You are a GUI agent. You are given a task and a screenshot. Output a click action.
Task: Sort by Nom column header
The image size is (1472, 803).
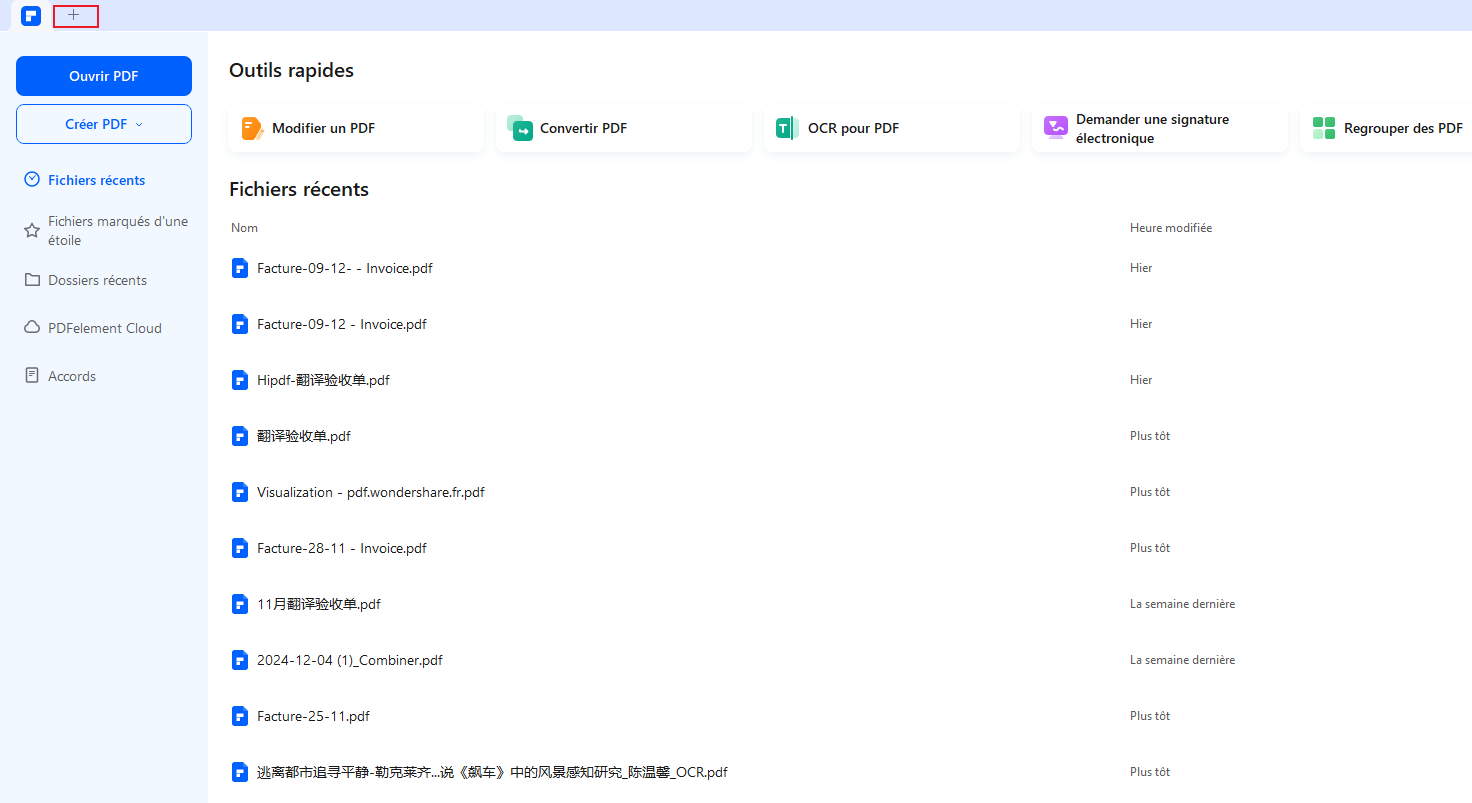click(244, 228)
